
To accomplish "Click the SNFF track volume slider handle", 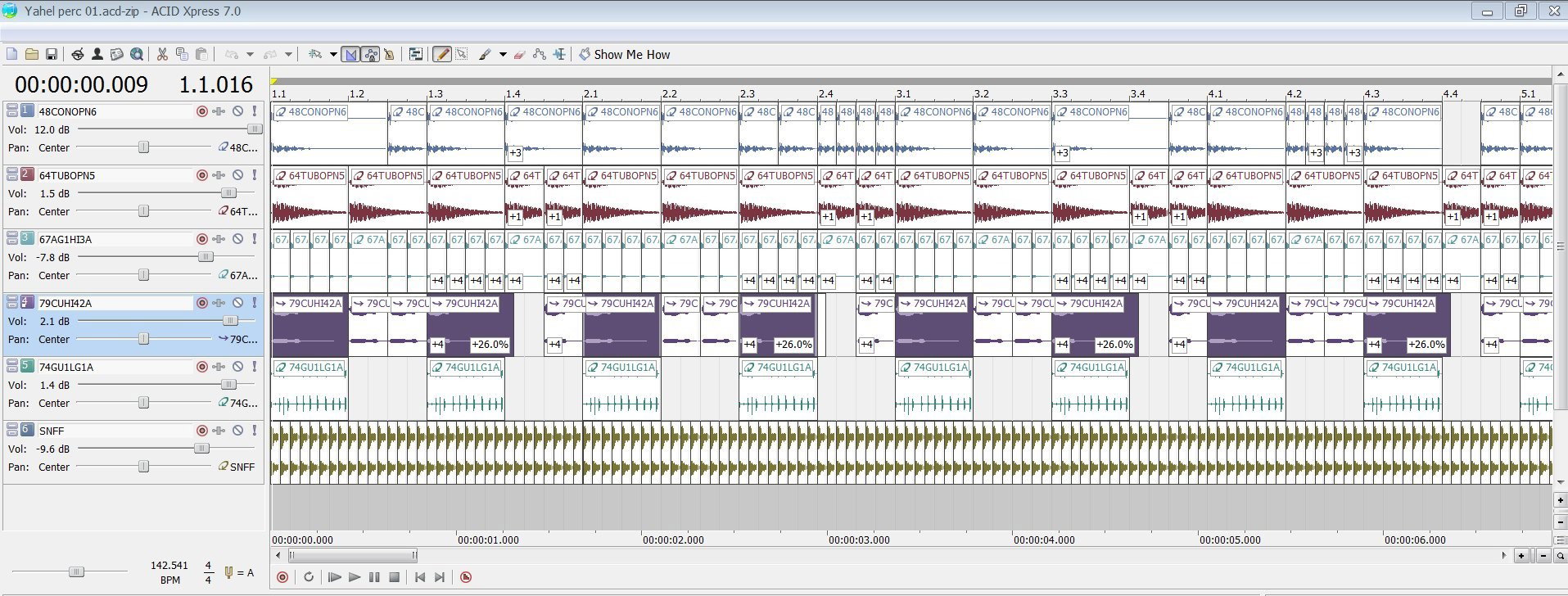I will coord(201,449).
